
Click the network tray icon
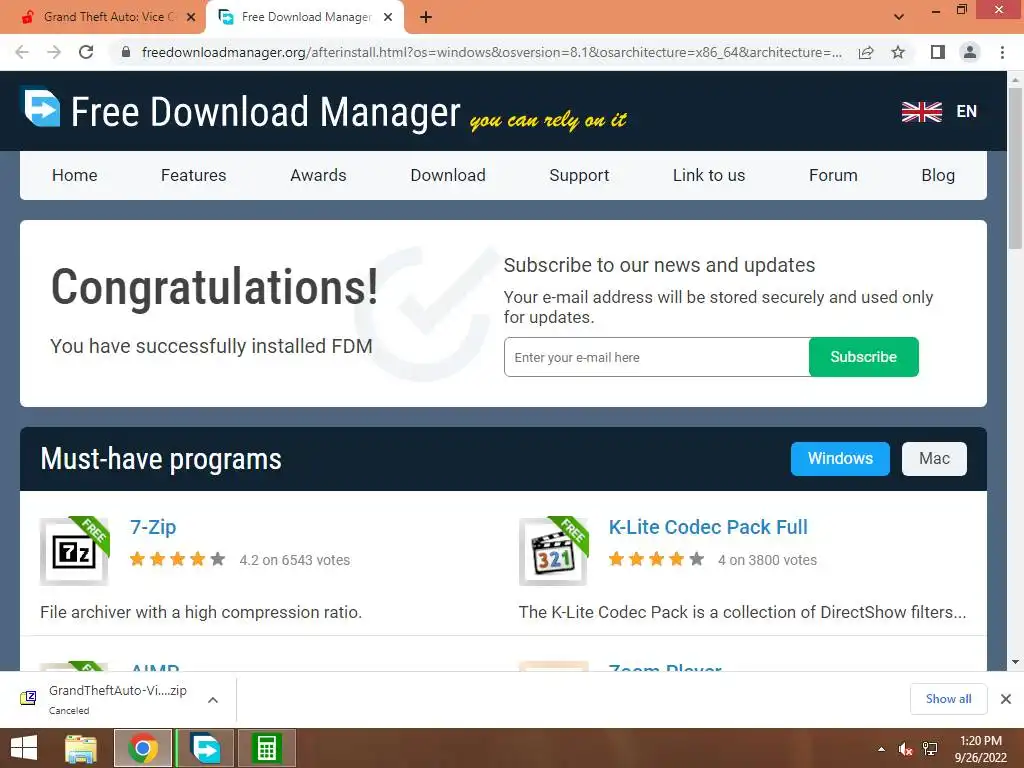930,749
